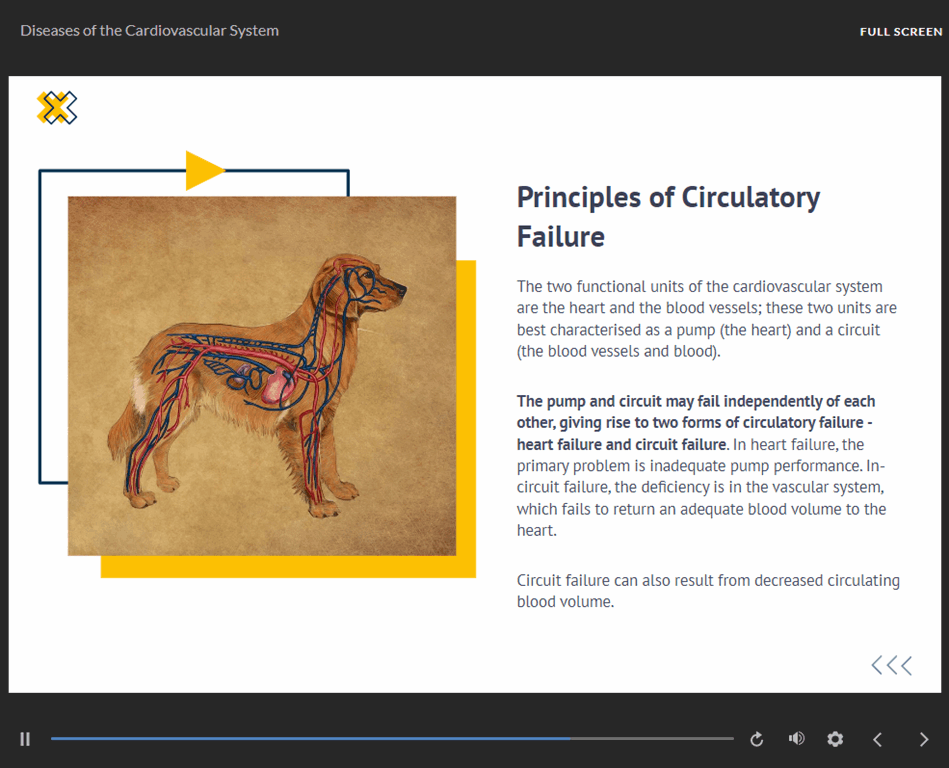Switch to FULL SCREEN mode
This screenshot has width=949, height=768.
click(901, 31)
